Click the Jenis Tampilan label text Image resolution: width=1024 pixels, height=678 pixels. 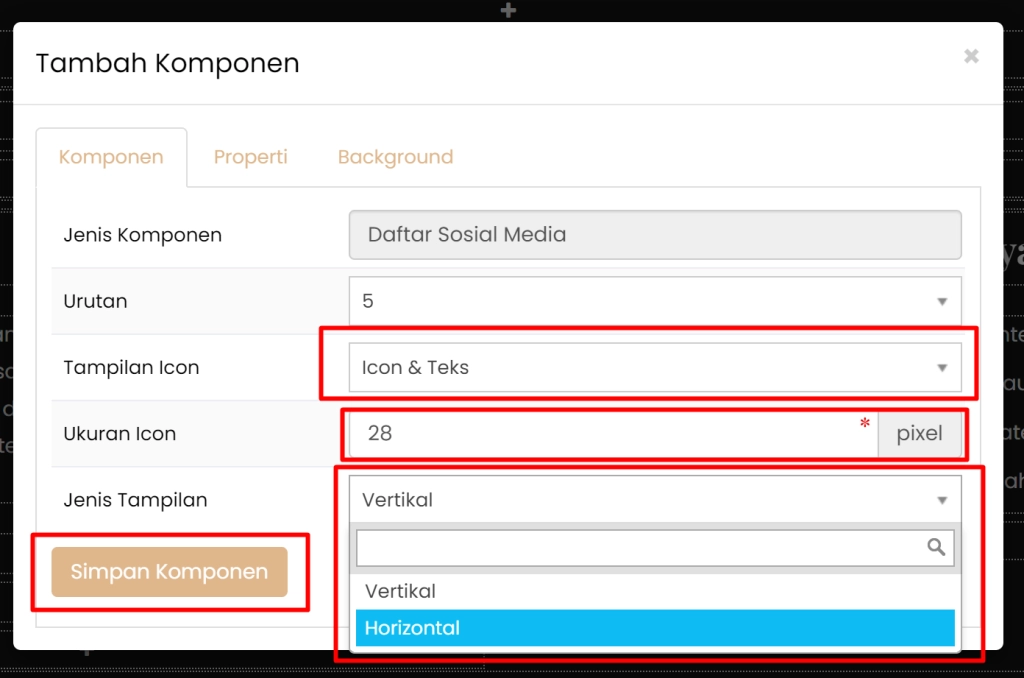pyautogui.click(x=135, y=500)
